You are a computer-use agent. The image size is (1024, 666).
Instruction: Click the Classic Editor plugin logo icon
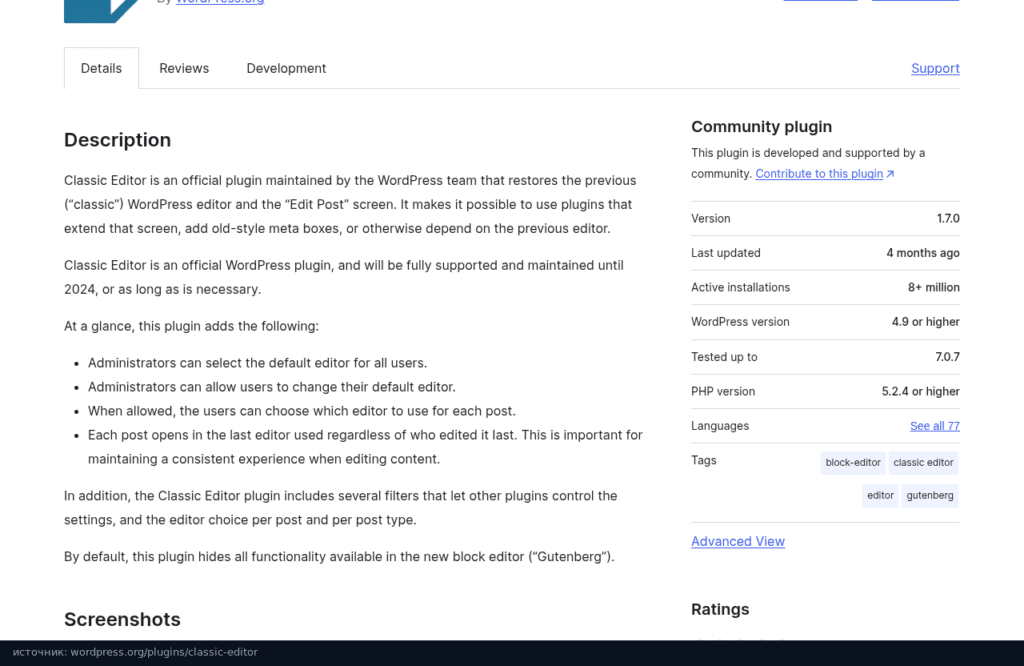point(101,11)
